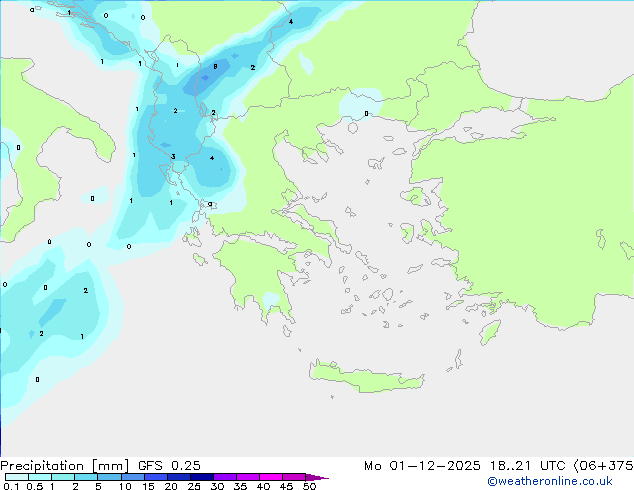Click the "Mo 01-12-2025" date text

coord(422,466)
